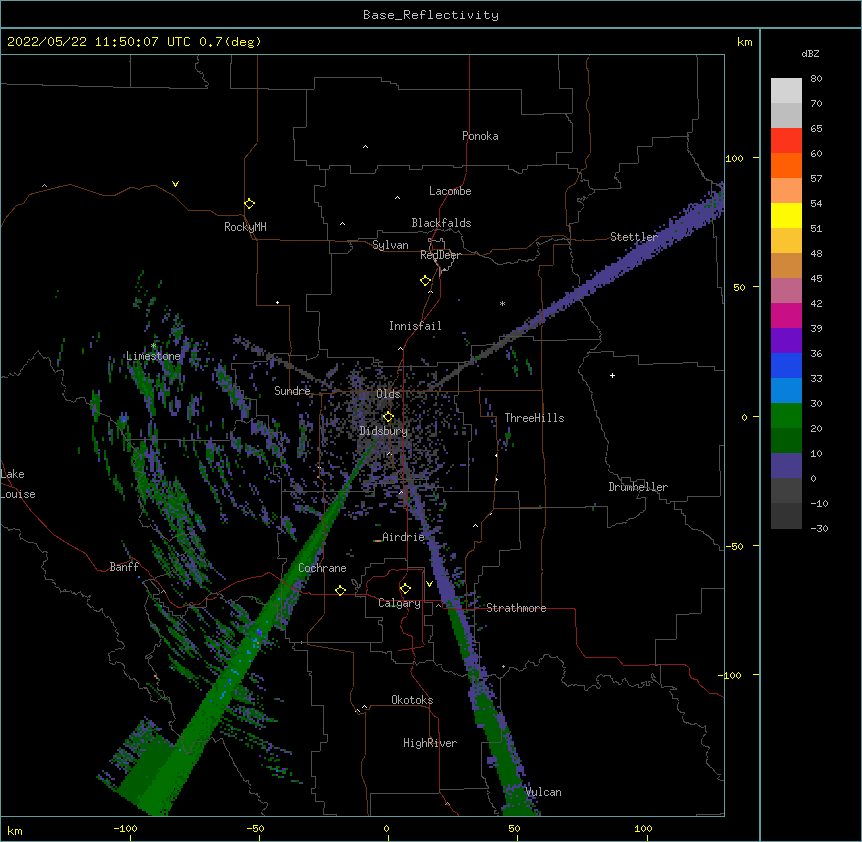Click the -100 tick on horizontal axis
Viewport: 862px width, 842px height.
(x=125, y=828)
